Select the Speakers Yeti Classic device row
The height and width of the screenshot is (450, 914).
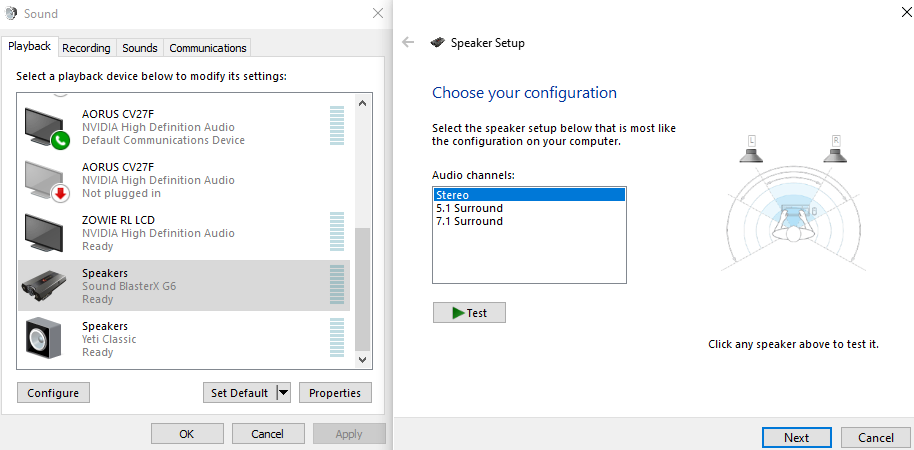click(x=184, y=339)
